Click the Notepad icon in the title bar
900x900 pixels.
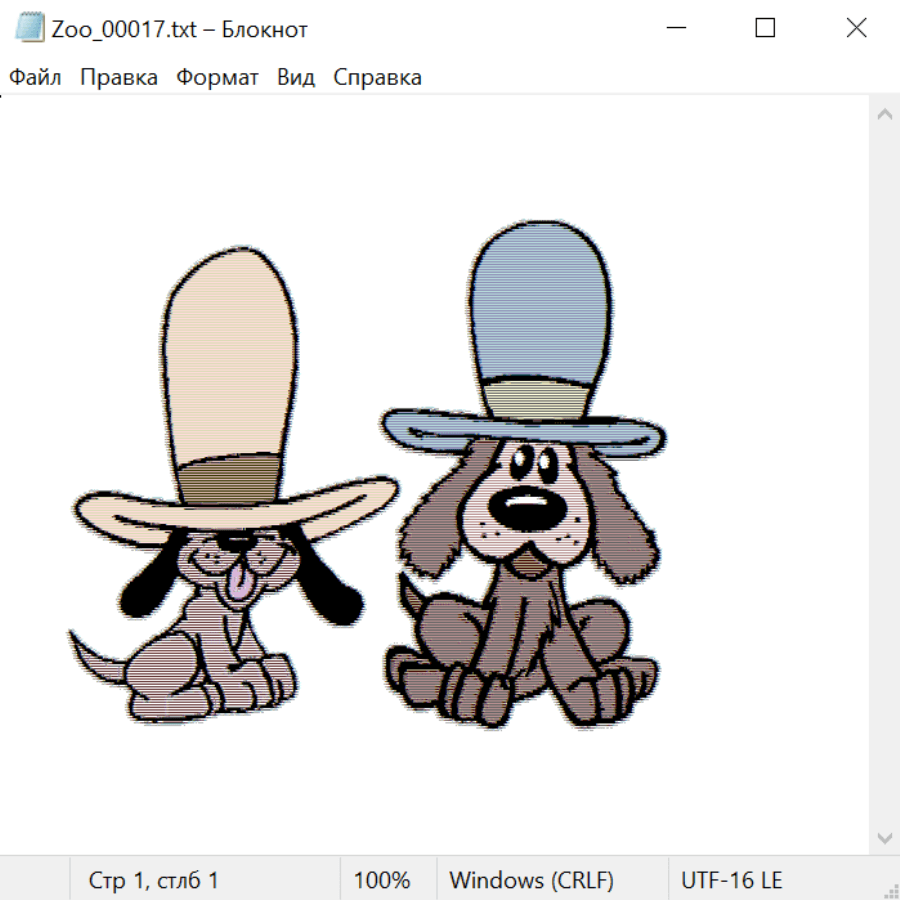[x=30, y=29]
